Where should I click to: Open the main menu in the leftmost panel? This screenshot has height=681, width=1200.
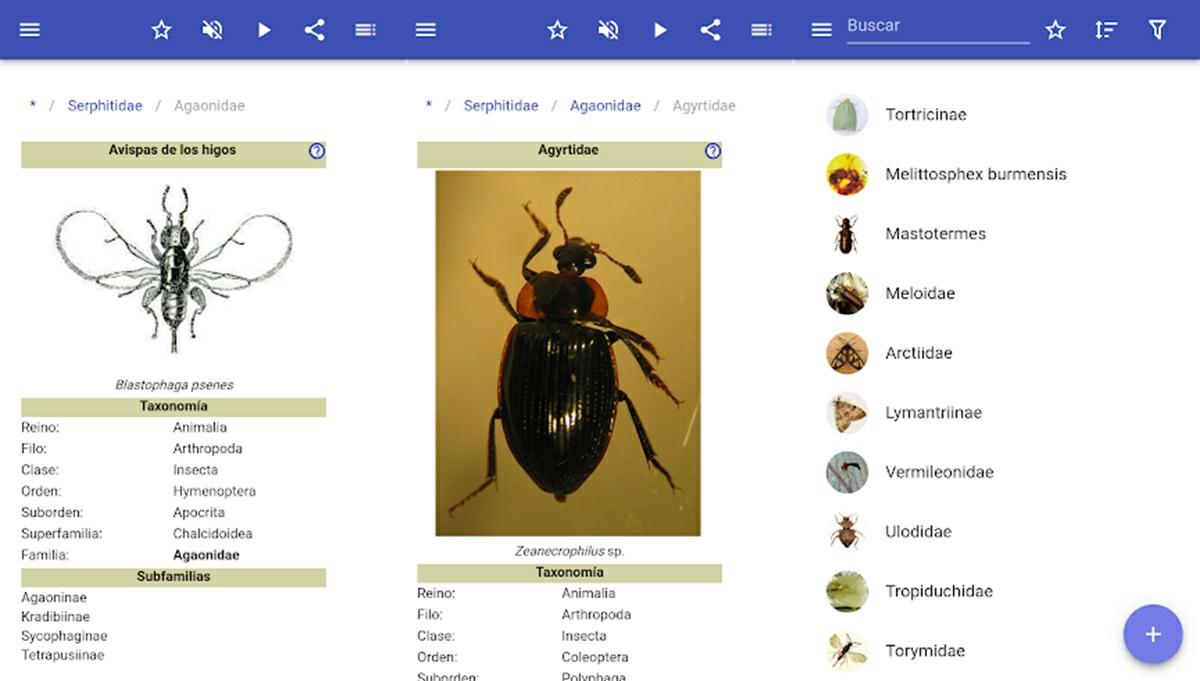tap(29, 29)
